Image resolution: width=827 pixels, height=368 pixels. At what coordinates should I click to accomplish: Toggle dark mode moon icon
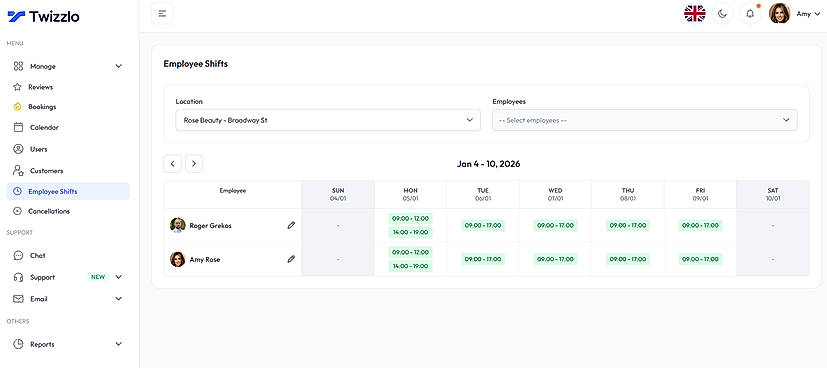(723, 14)
